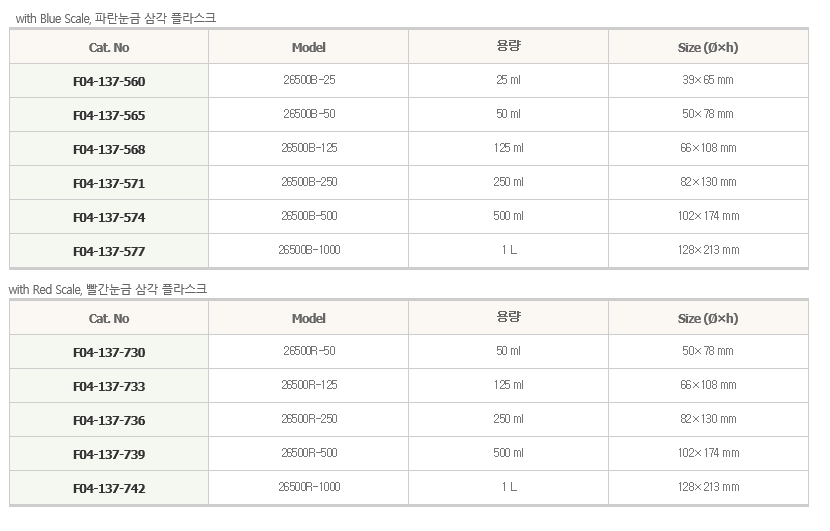
Task: Select catalog number F04-137-571
Action: pyautogui.click(x=109, y=183)
